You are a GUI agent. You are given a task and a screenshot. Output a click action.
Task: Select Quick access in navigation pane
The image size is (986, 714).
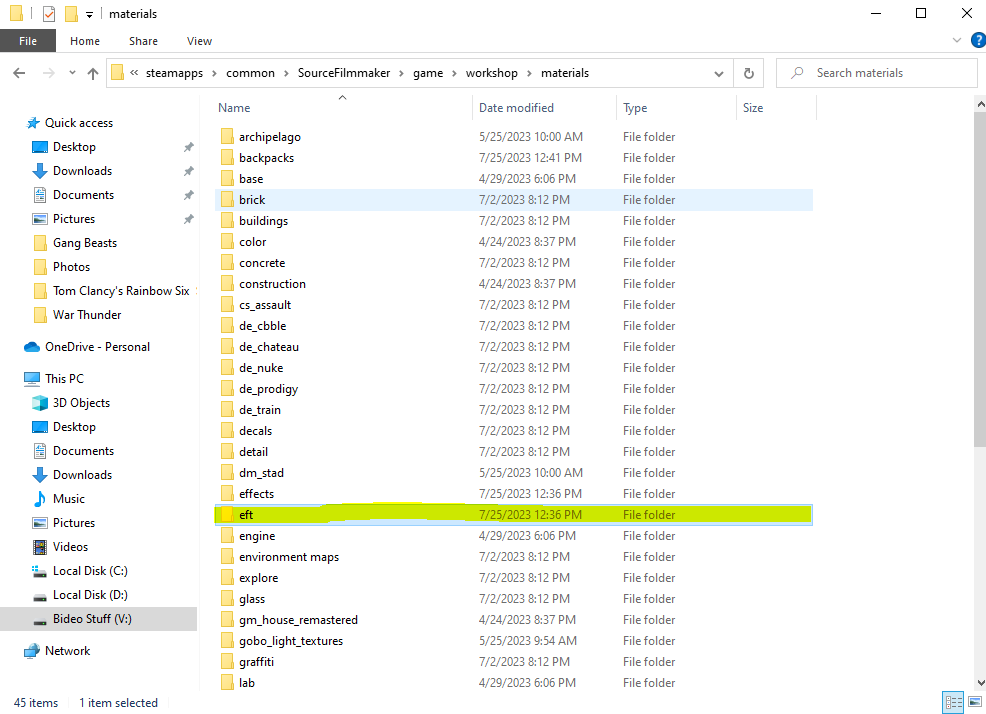[79, 123]
